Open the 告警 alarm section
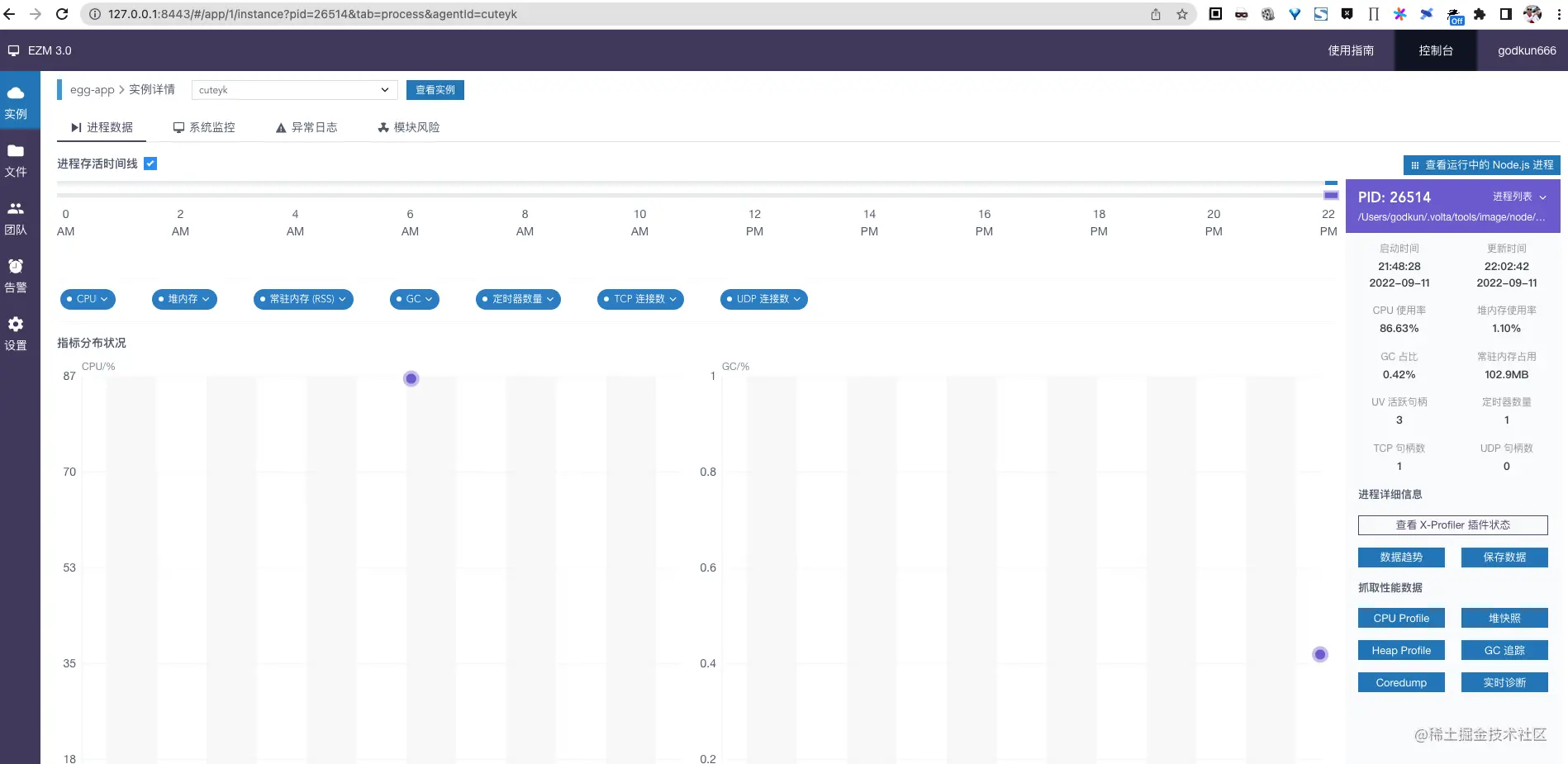Image resolution: width=1568 pixels, height=764 pixels. click(x=16, y=276)
